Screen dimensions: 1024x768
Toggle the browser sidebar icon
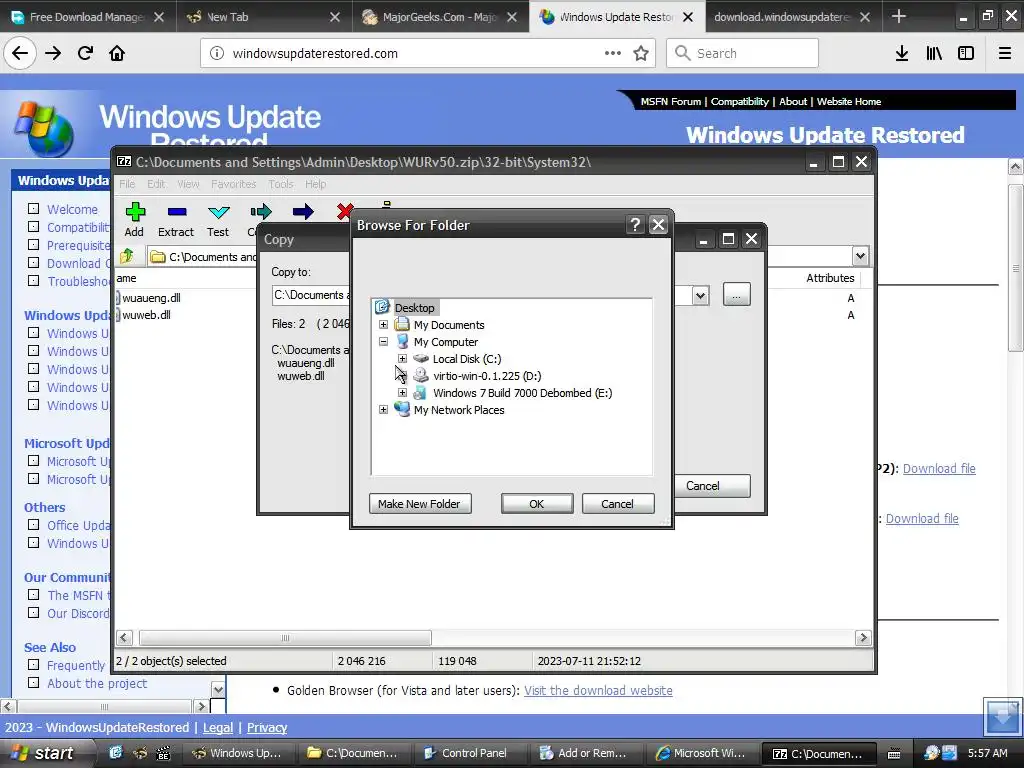coord(966,53)
